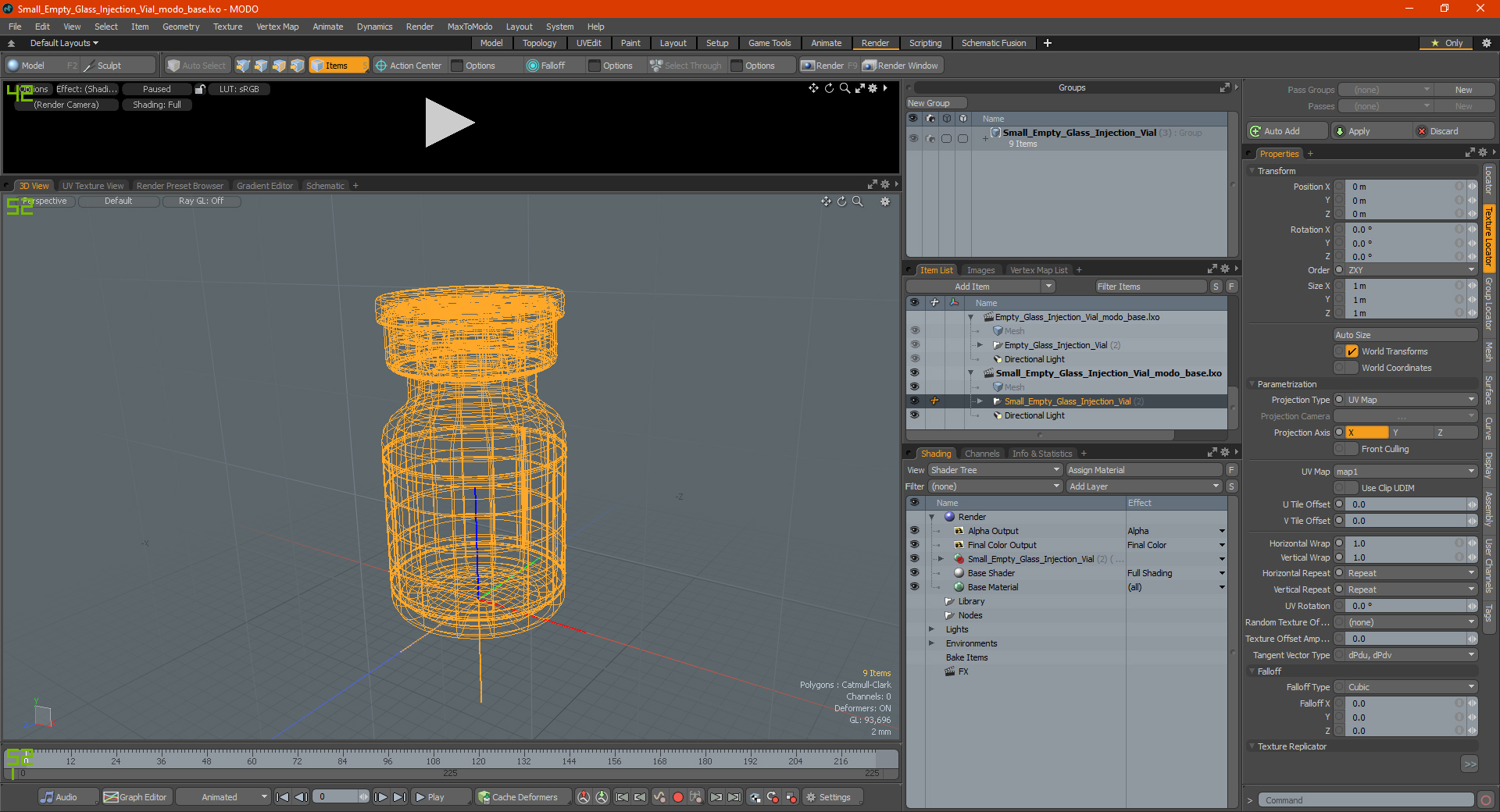1500x812 pixels.
Task: Toggle visibility of Base Shader
Action: 914,573
